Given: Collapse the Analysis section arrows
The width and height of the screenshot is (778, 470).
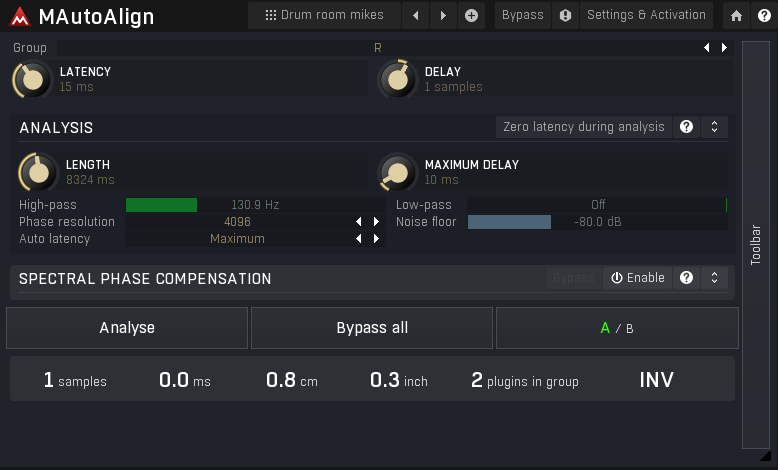Looking at the screenshot, I should 714,127.
